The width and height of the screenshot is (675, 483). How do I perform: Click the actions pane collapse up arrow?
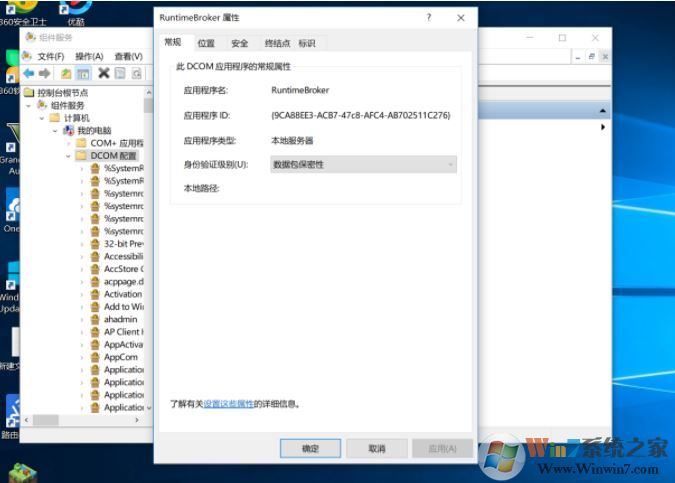pos(603,111)
